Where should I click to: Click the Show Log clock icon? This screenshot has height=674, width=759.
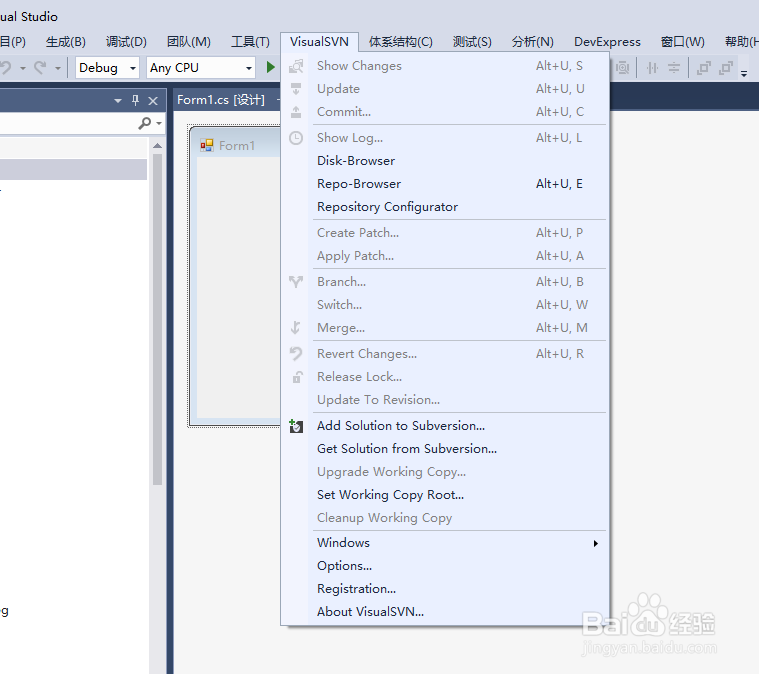click(296, 138)
